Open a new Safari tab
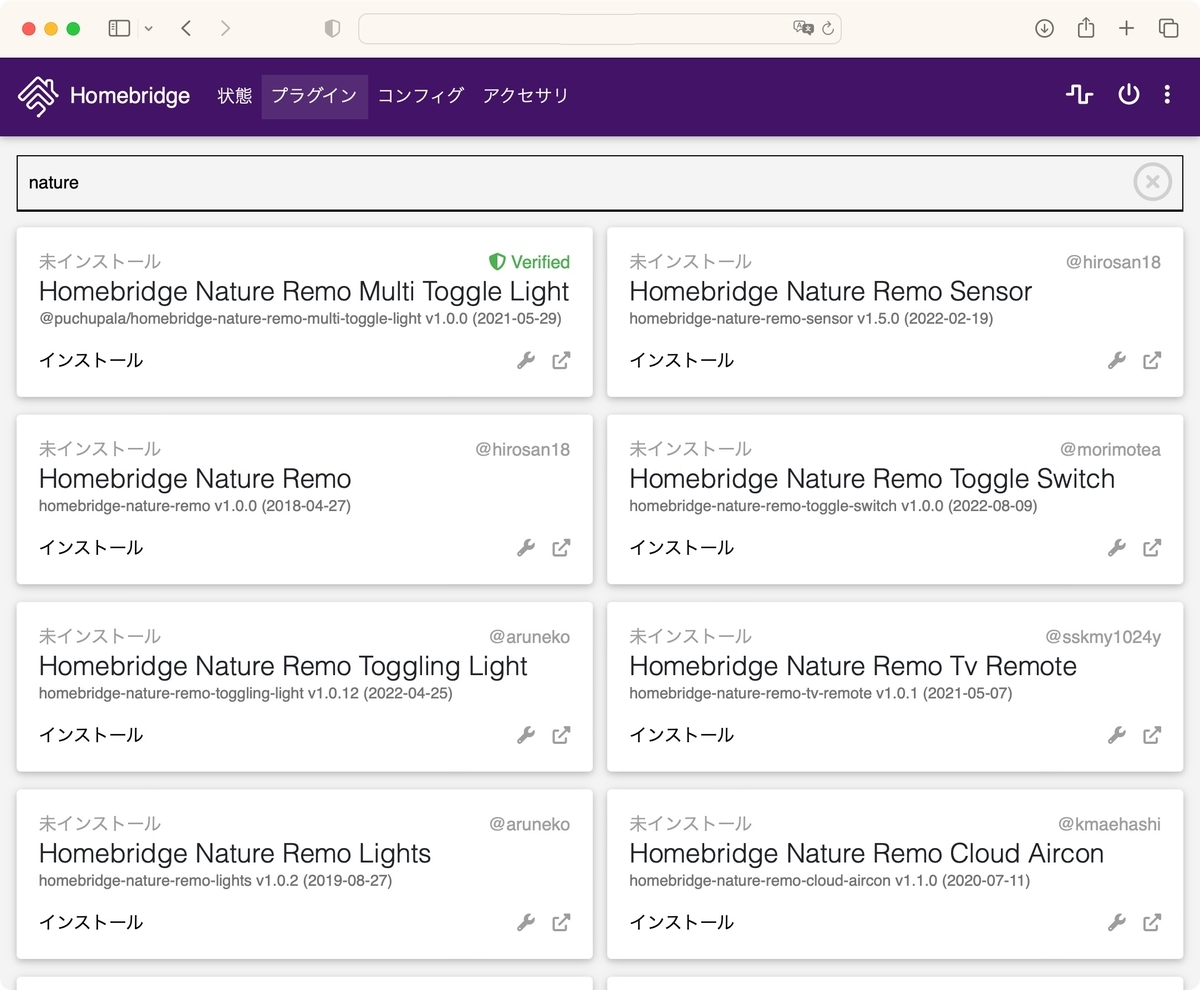Image resolution: width=1200 pixels, height=990 pixels. click(x=1126, y=29)
